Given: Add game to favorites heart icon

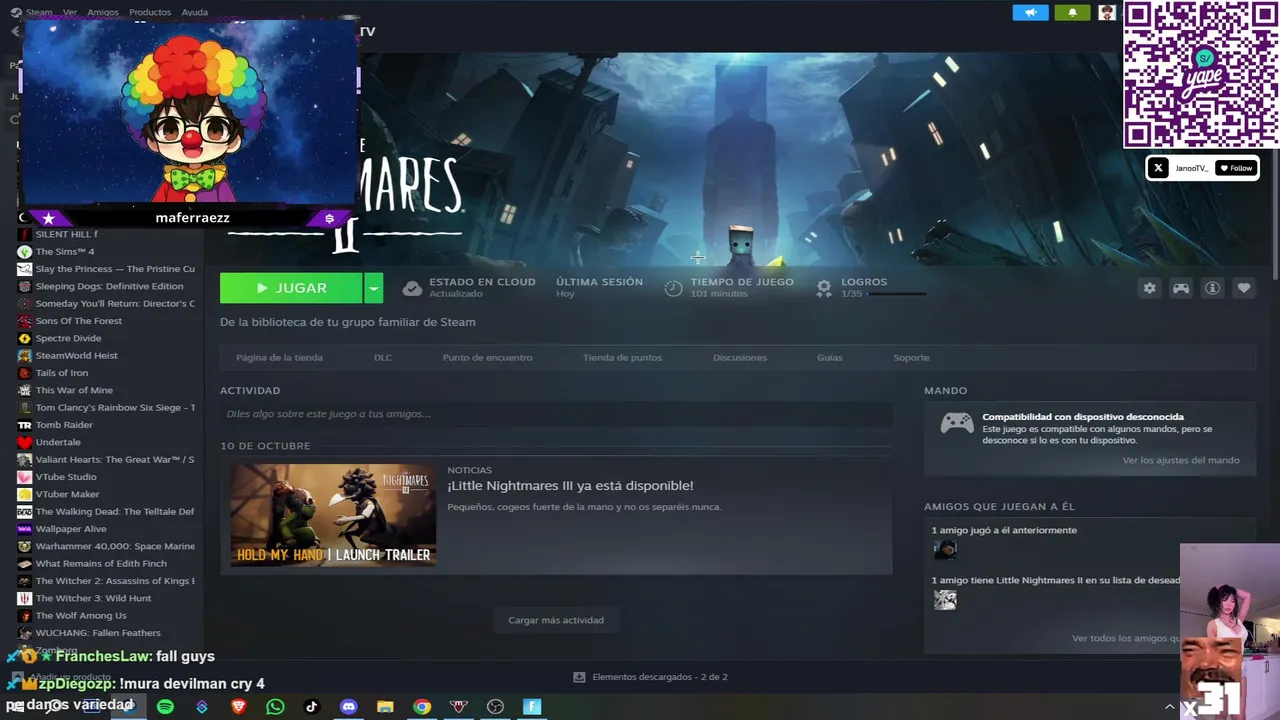Looking at the screenshot, I should click(1244, 288).
